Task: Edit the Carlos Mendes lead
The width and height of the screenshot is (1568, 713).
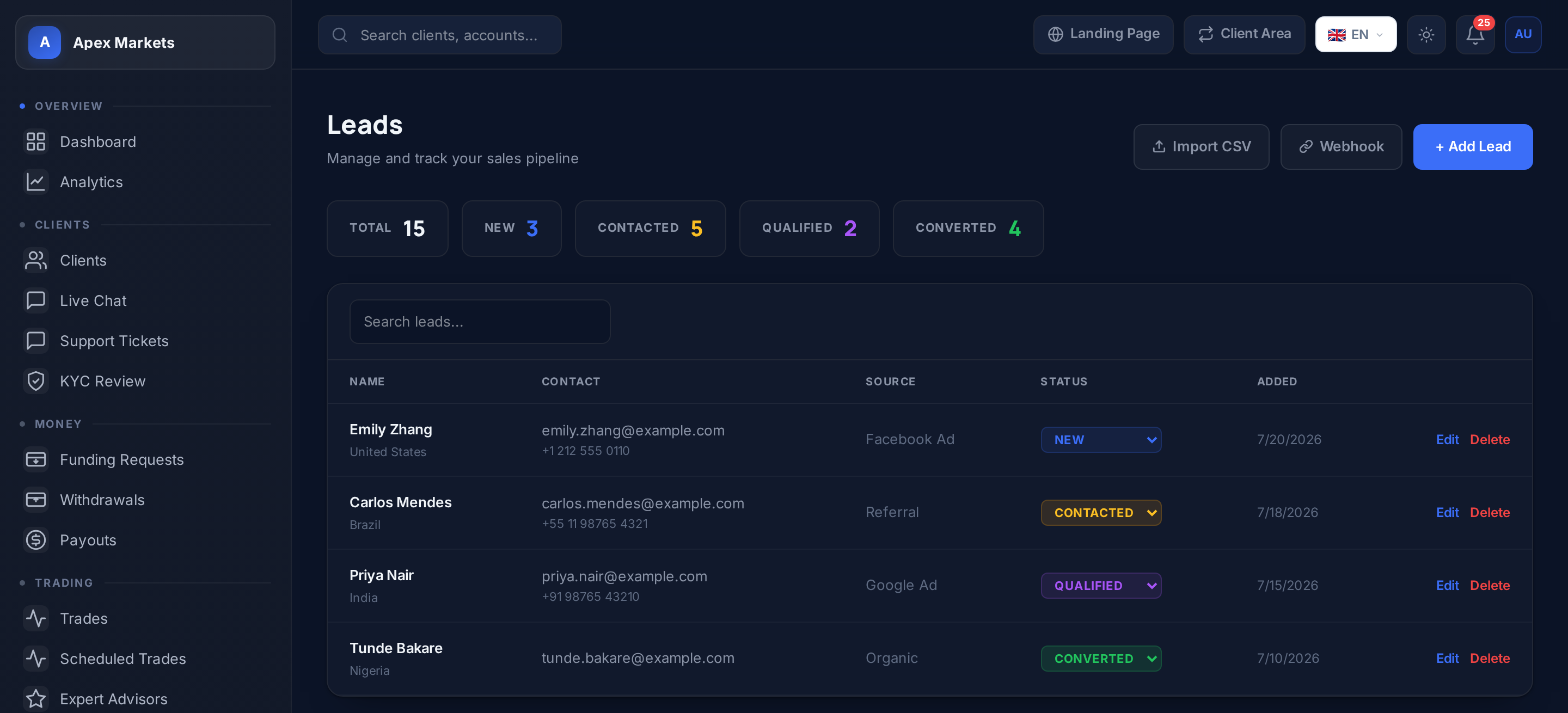Action: tap(1447, 512)
